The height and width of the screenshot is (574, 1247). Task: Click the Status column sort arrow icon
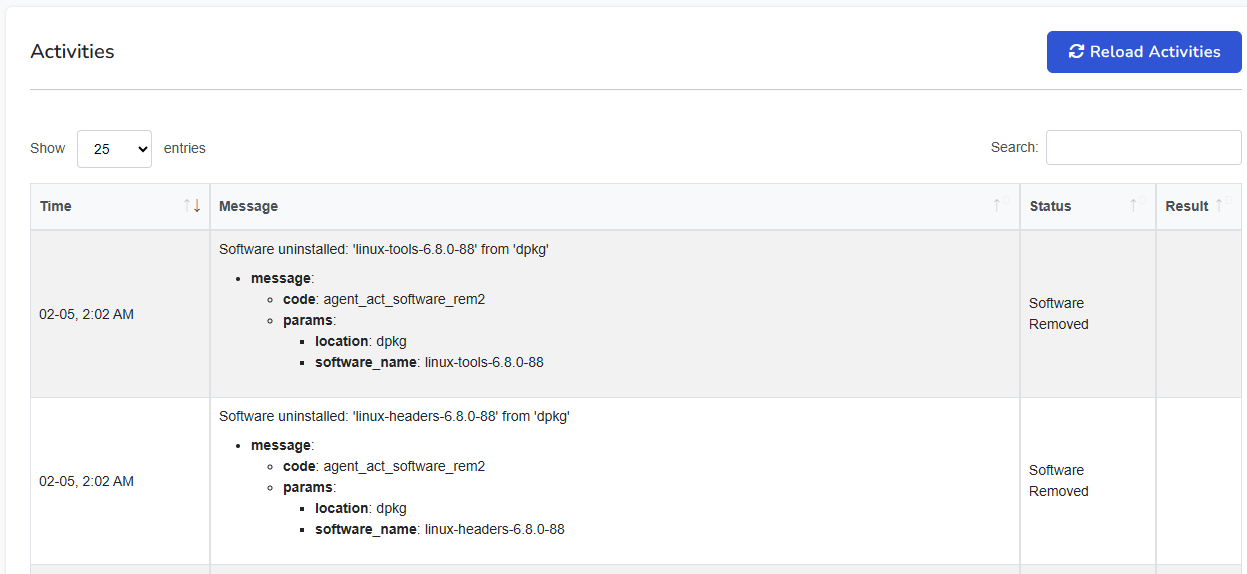point(1133,206)
